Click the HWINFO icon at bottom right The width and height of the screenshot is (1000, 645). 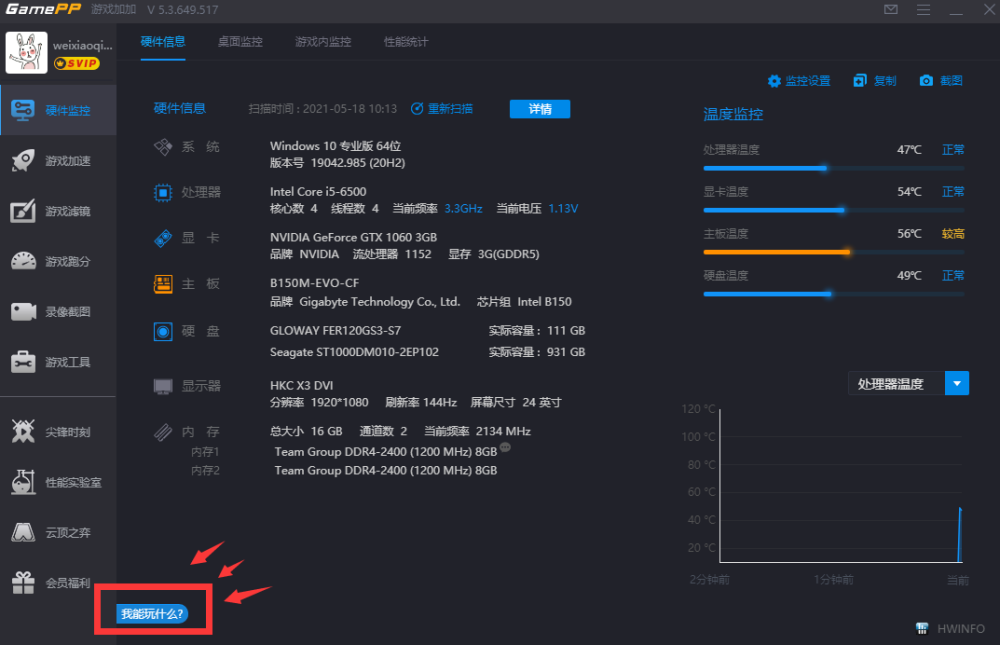point(922,628)
